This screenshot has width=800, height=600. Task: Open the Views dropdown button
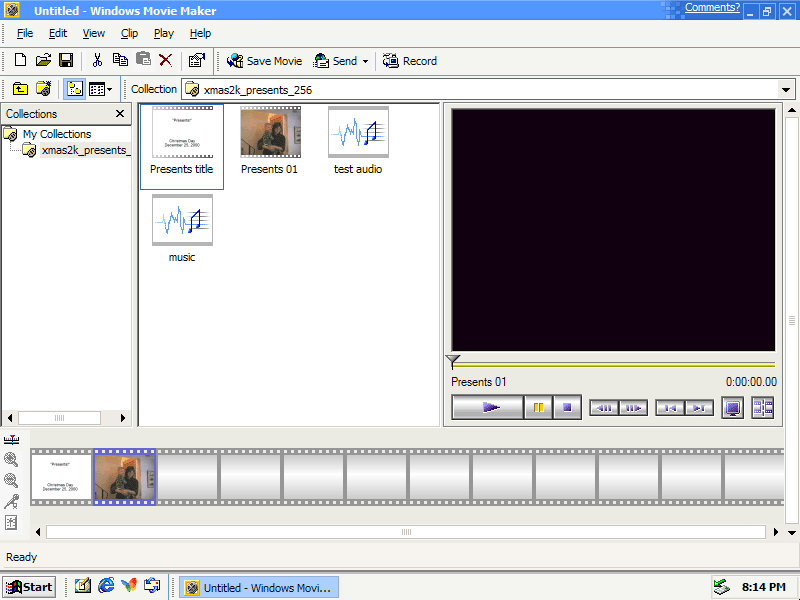coord(101,89)
